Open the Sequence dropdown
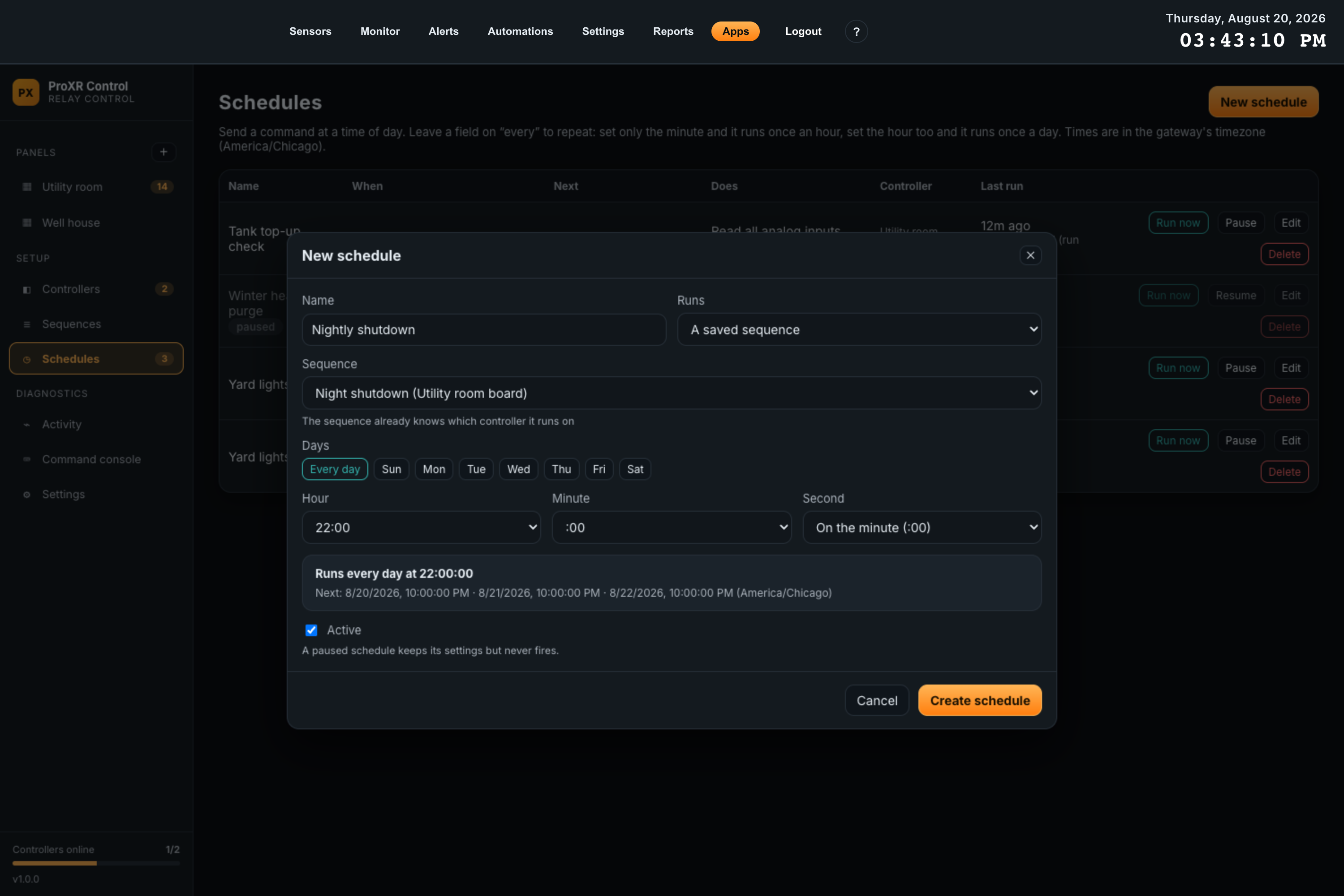 (x=672, y=393)
